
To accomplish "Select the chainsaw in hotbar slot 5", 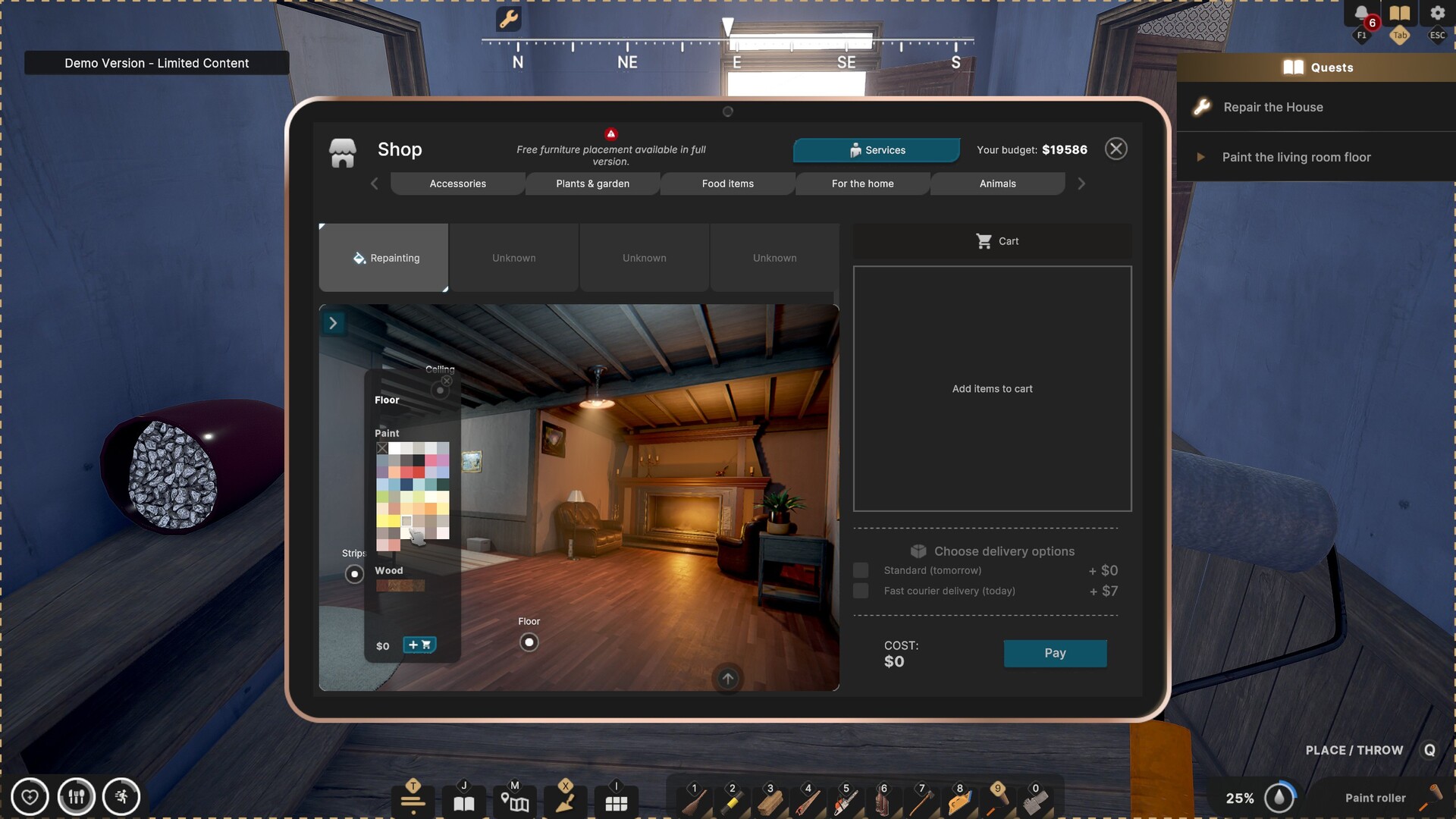I will coord(846,801).
